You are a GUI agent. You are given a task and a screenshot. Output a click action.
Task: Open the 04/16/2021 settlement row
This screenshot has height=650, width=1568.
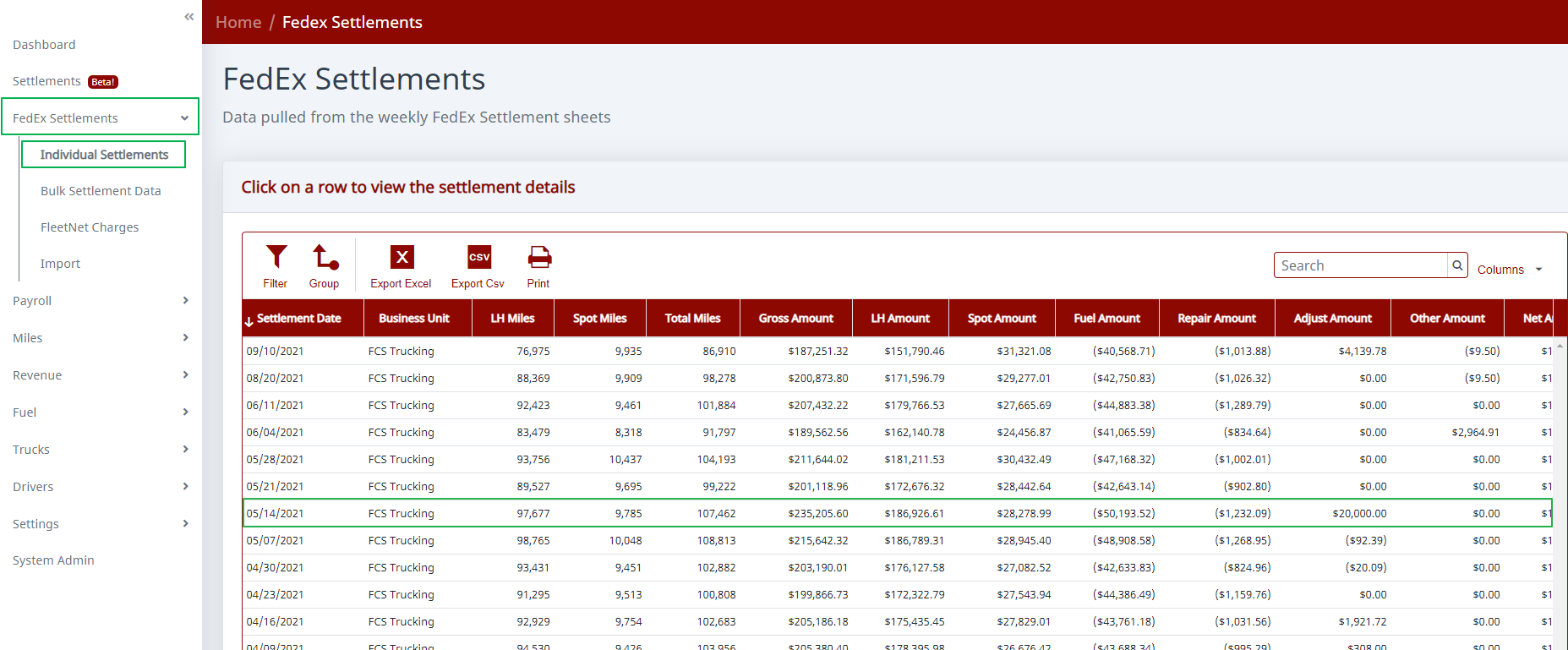click(898, 621)
